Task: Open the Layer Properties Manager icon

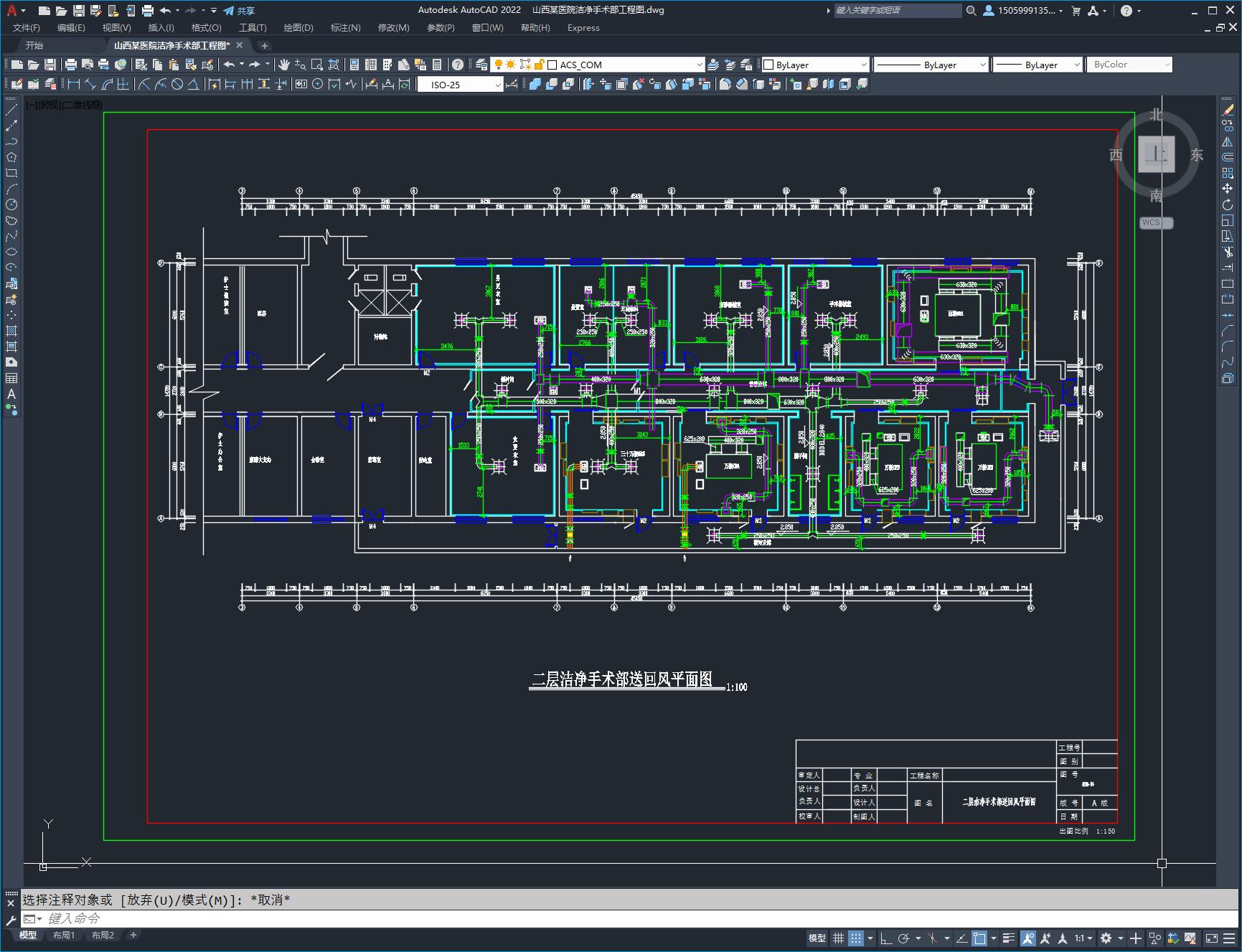Action: point(481,65)
